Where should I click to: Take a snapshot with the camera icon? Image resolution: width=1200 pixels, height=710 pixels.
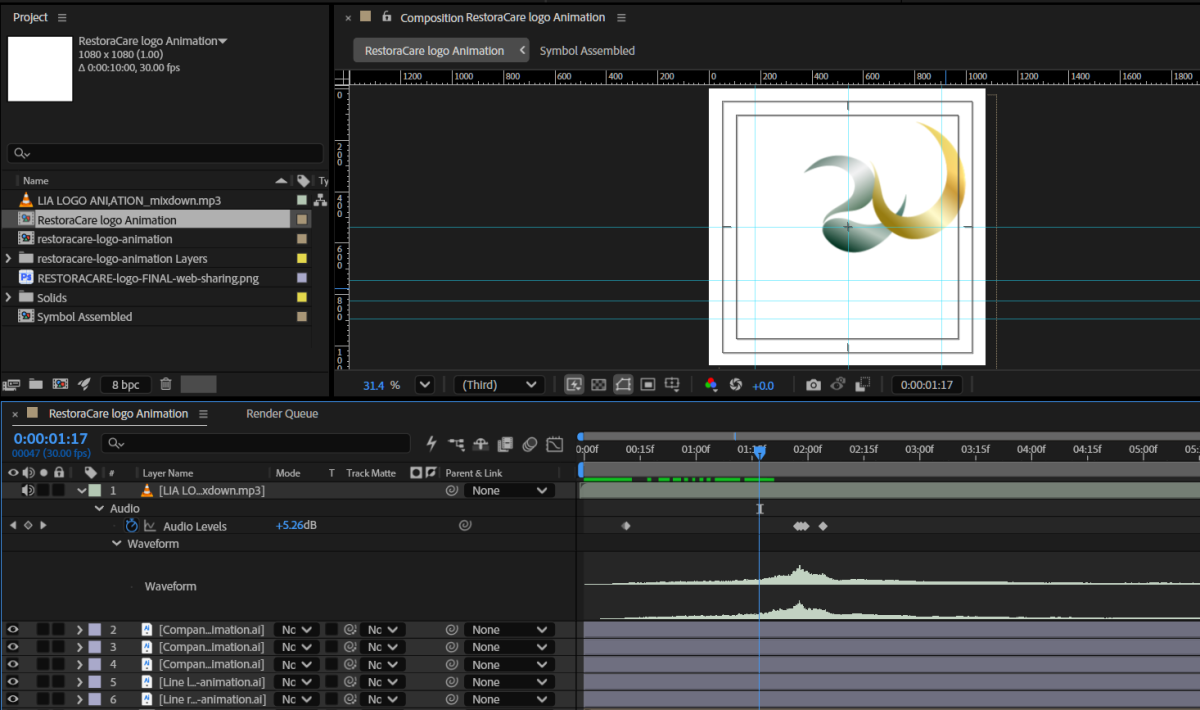(814, 385)
